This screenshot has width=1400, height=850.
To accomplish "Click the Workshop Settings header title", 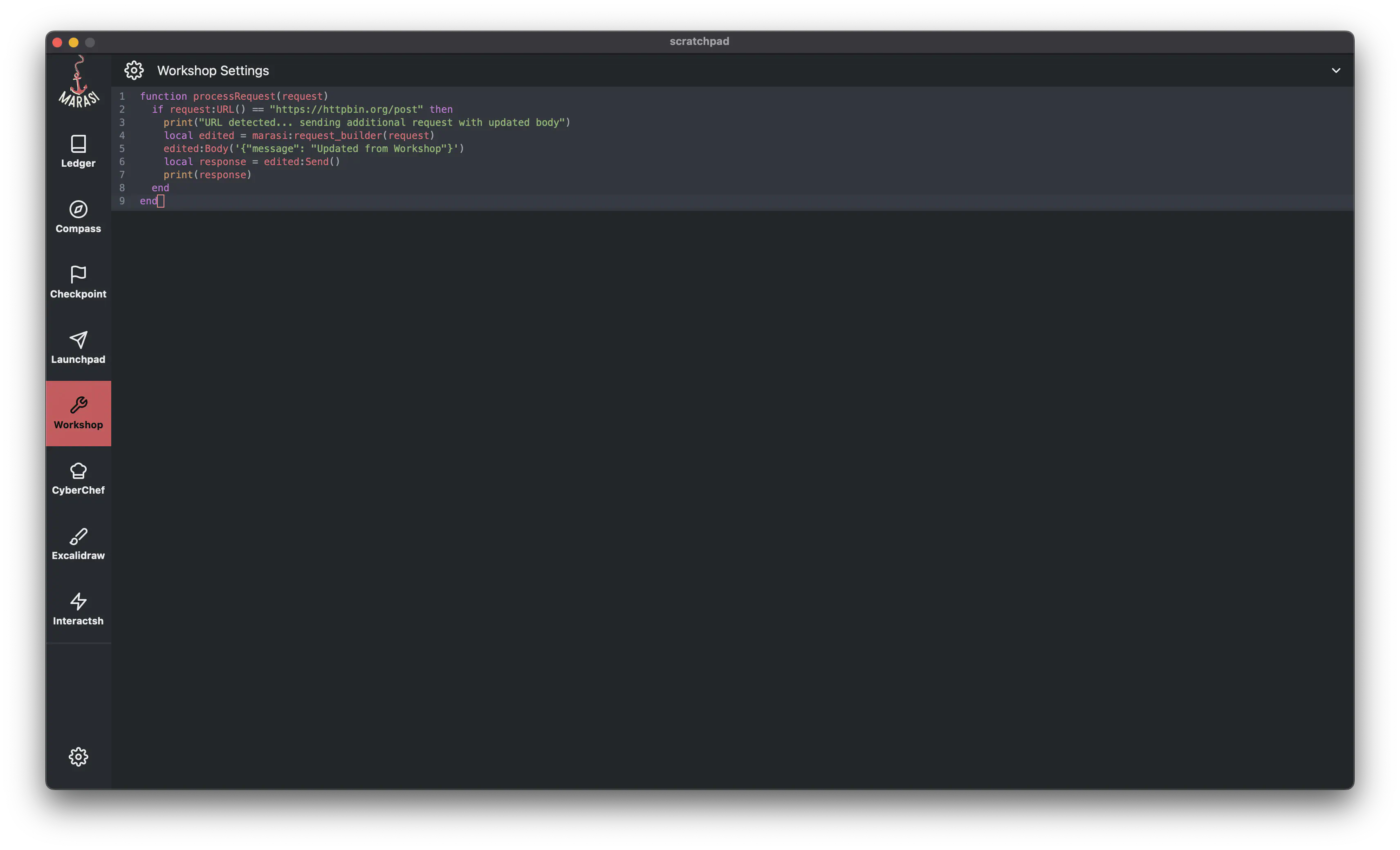I will coord(213,70).
